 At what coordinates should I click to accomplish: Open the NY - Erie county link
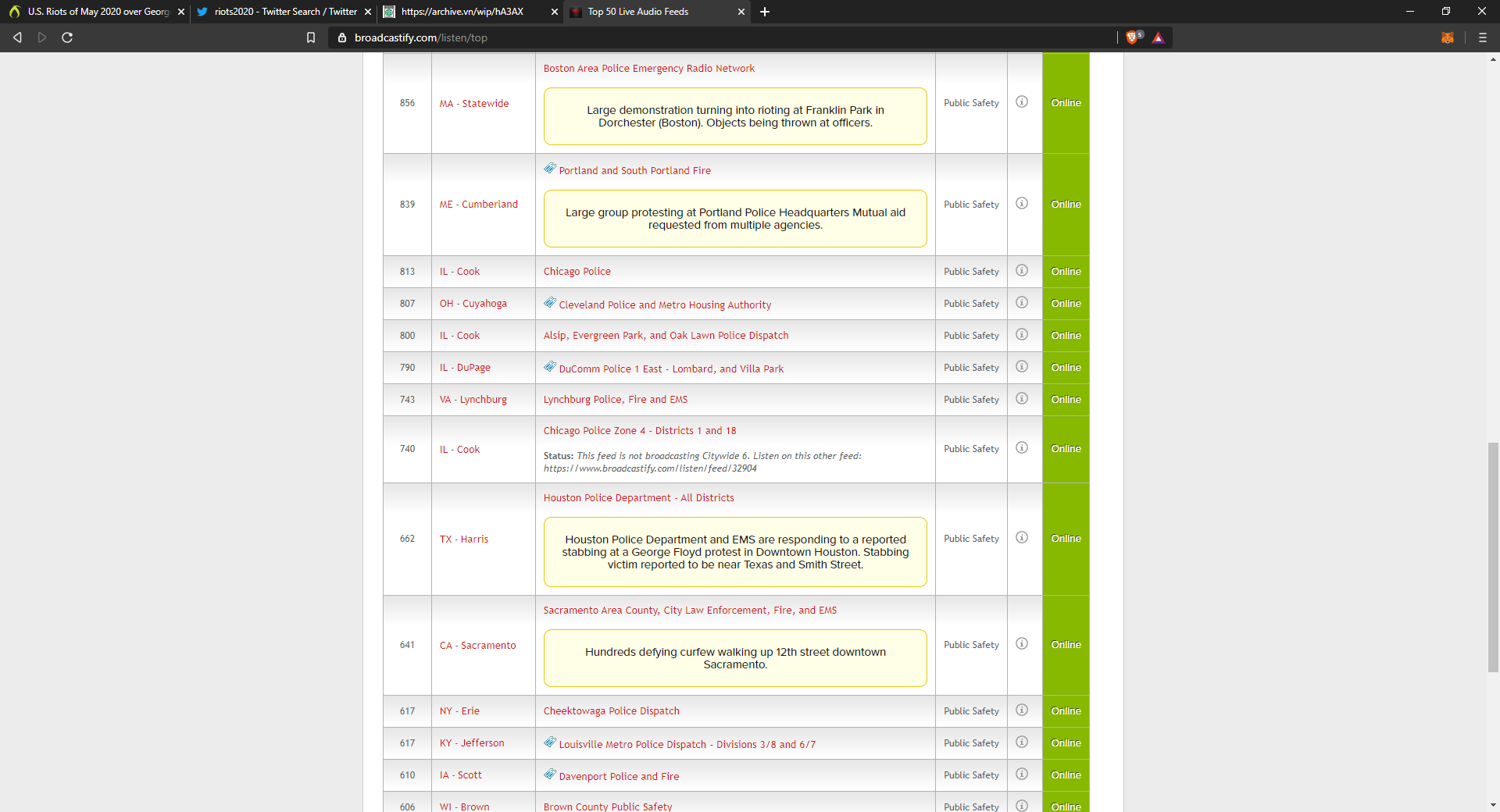460,711
